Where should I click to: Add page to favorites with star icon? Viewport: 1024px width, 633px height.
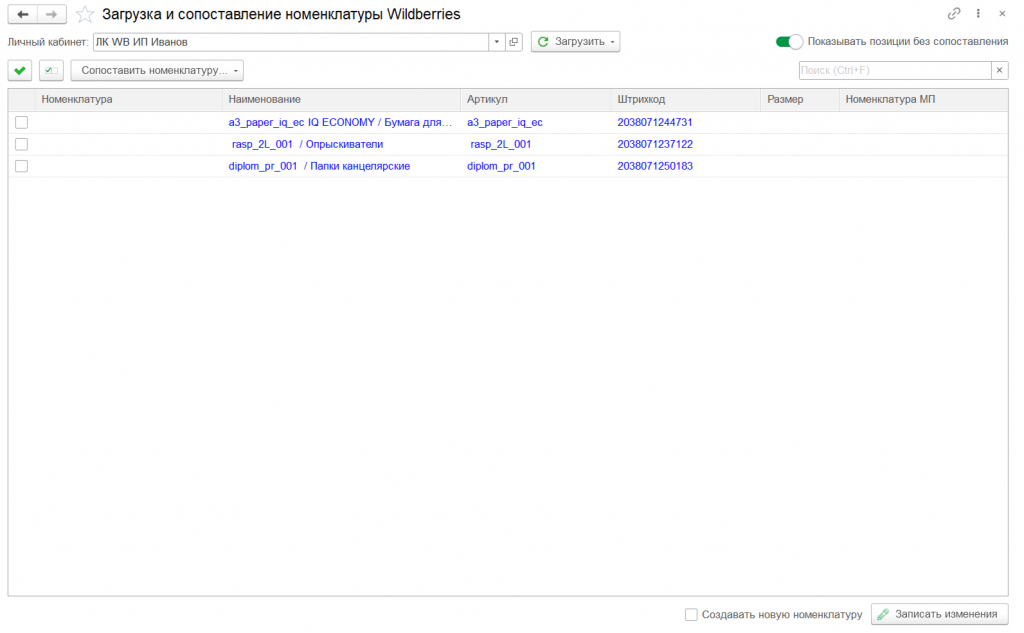coord(85,14)
